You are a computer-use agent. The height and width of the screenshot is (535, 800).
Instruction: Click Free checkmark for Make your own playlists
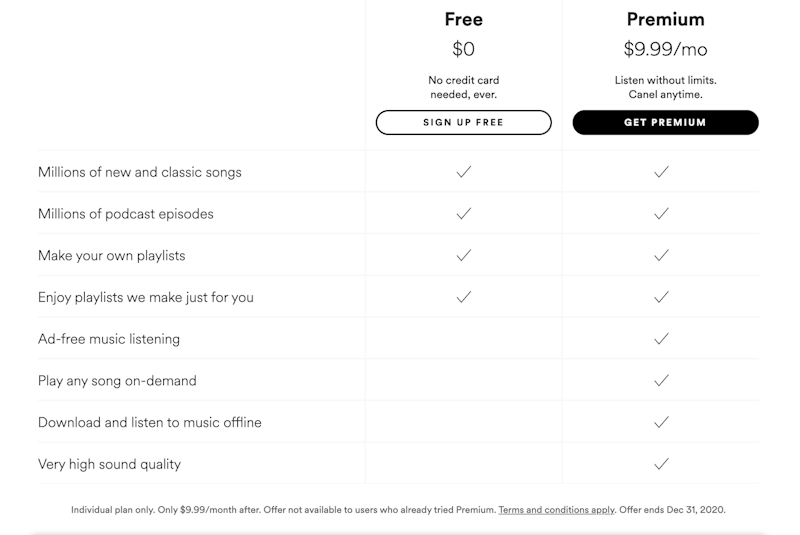pos(463,256)
